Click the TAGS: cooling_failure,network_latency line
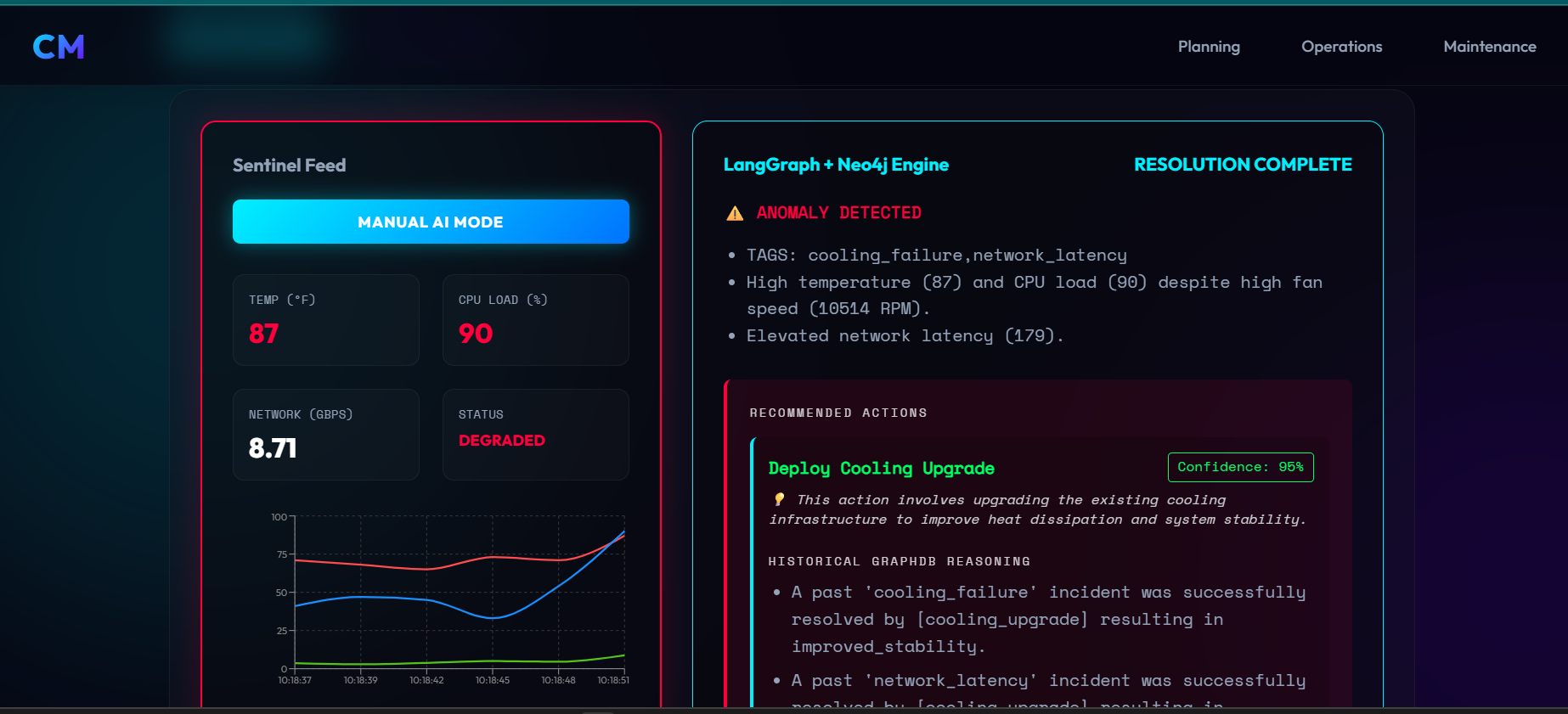The width and height of the screenshot is (1568, 714). pyautogui.click(x=937, y=256)
